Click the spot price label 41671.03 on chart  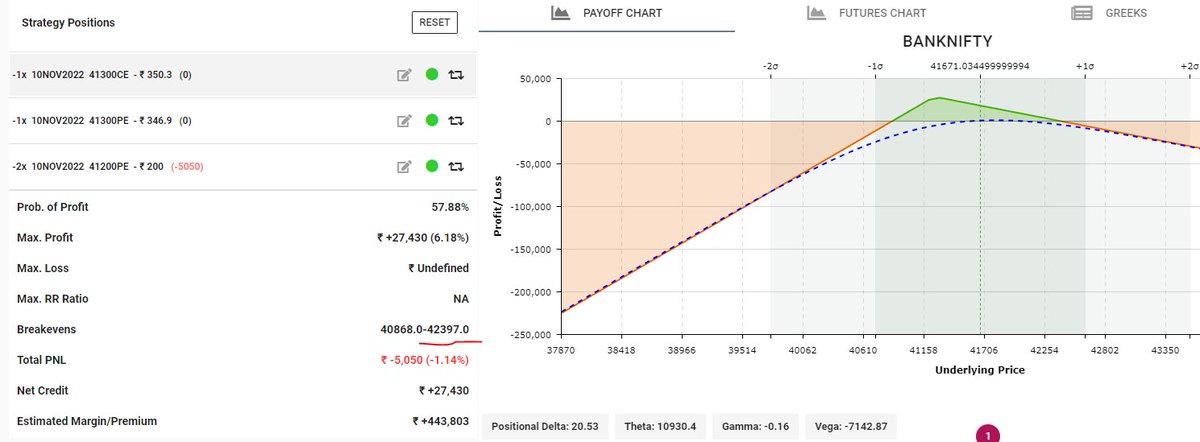pyautogui.click(x=979, y=65)
